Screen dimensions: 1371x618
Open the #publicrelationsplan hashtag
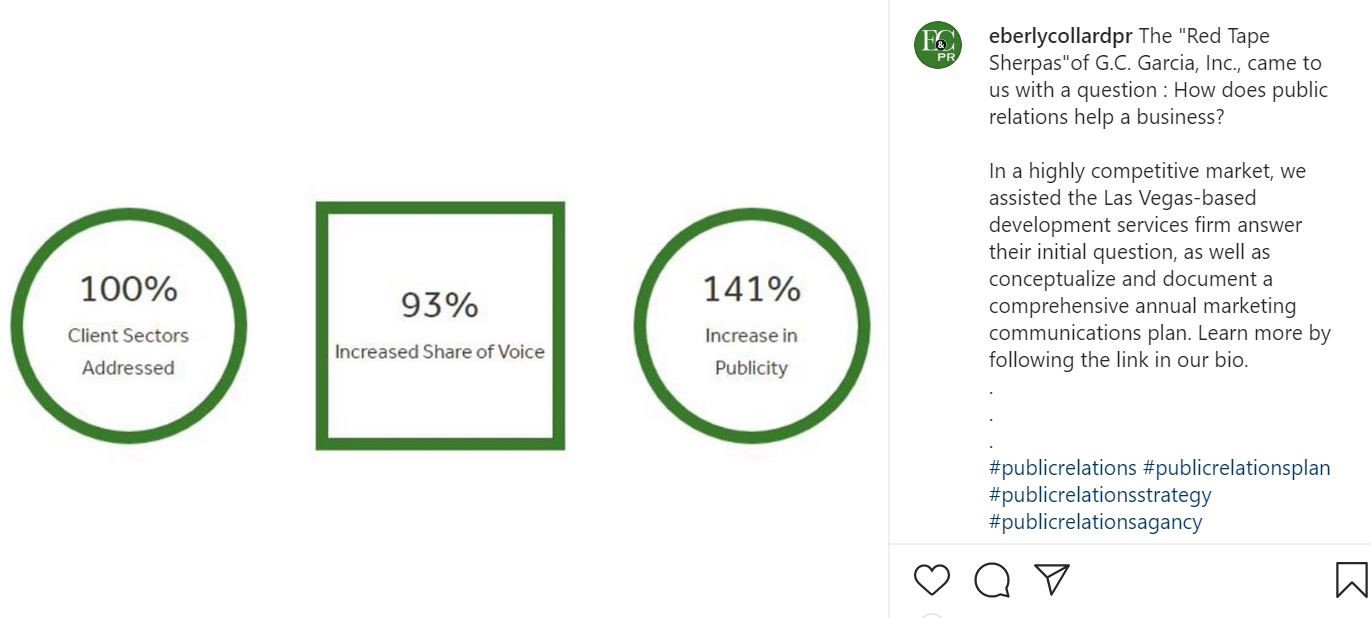click(1237, 468)
